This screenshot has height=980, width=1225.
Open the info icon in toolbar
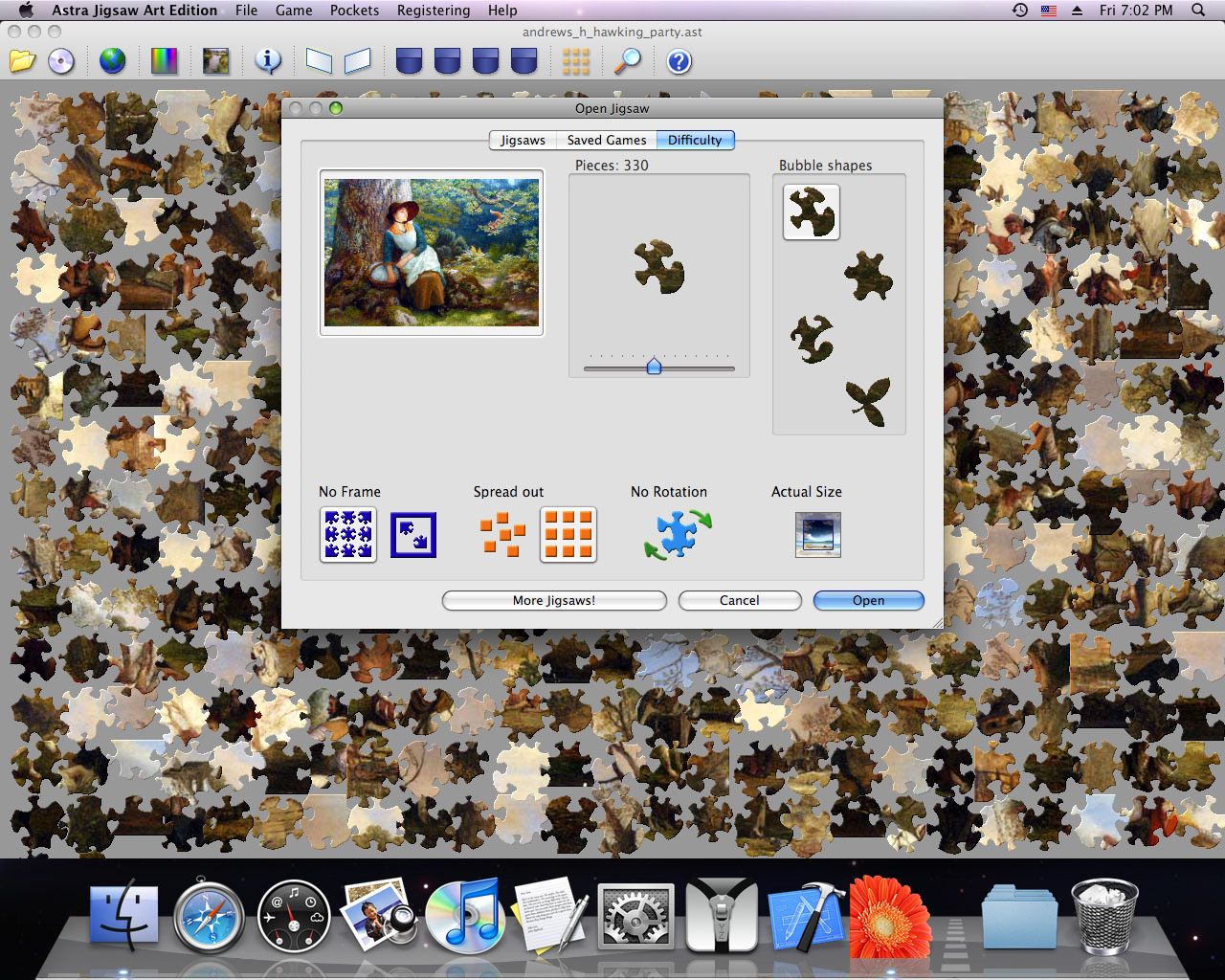268,62
